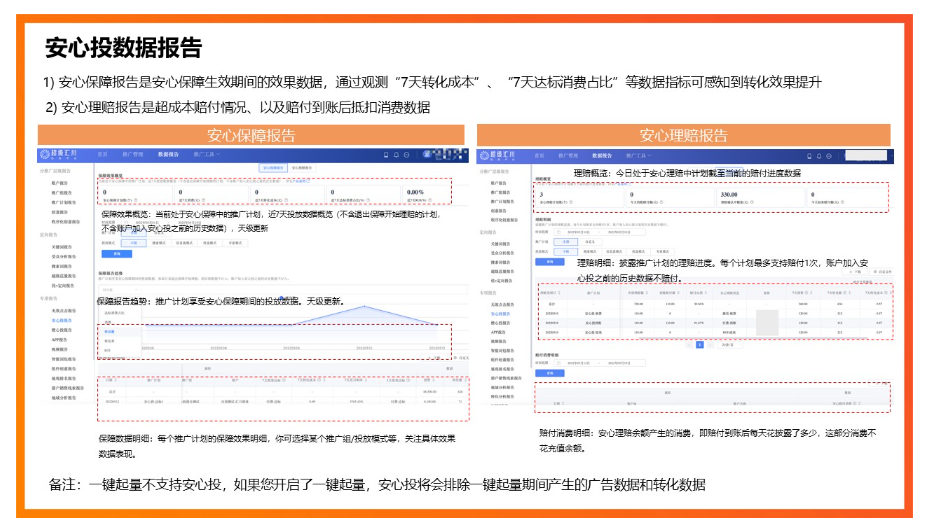Image resolution: width=940 pixels, height=527 pixels.
Task: Click the info icon under the 330.00 metric value
Action: [x=752, y=202]
